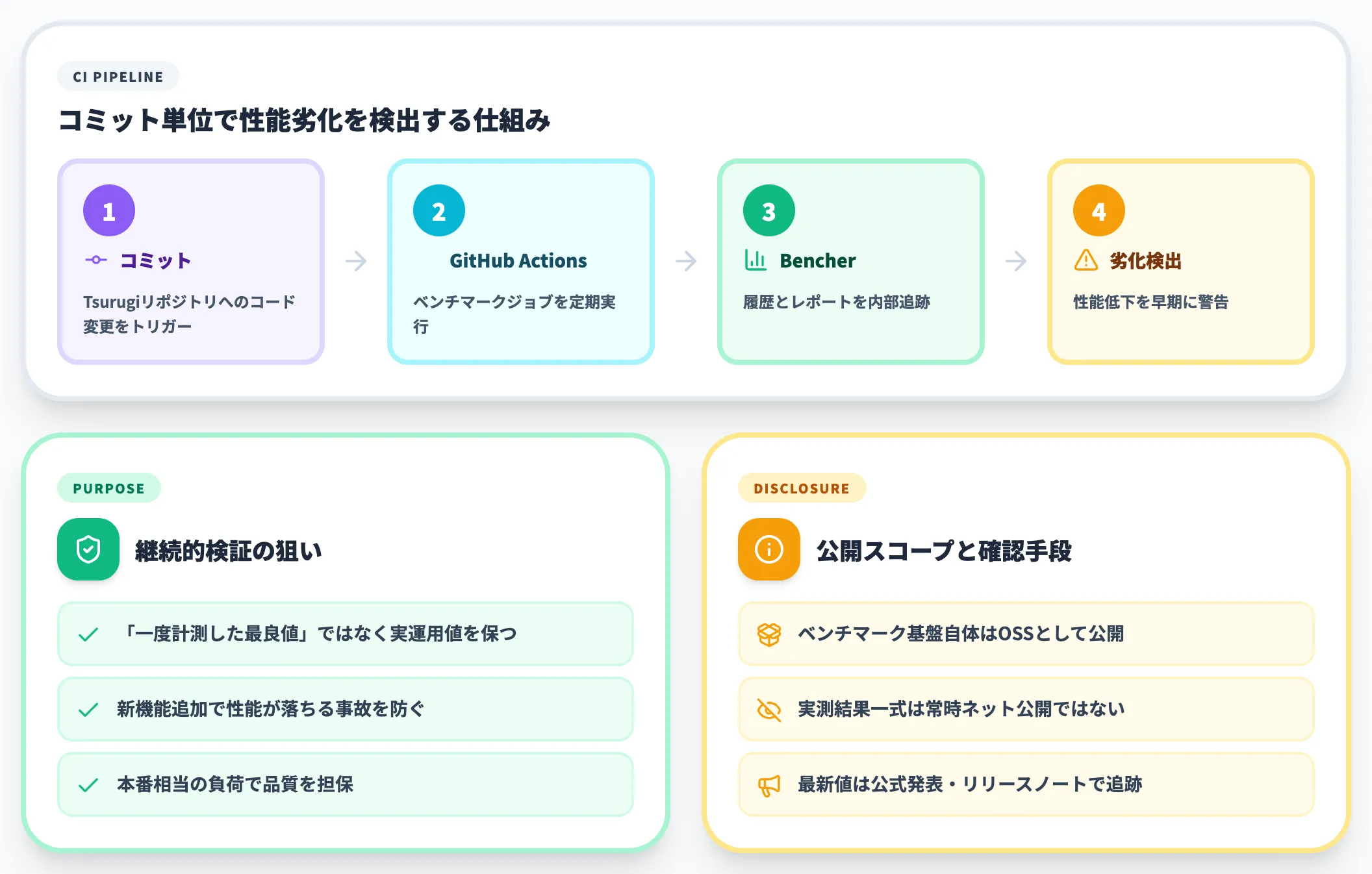Click the text ベンチマークジョブを定期実行

tap(514, 314)
